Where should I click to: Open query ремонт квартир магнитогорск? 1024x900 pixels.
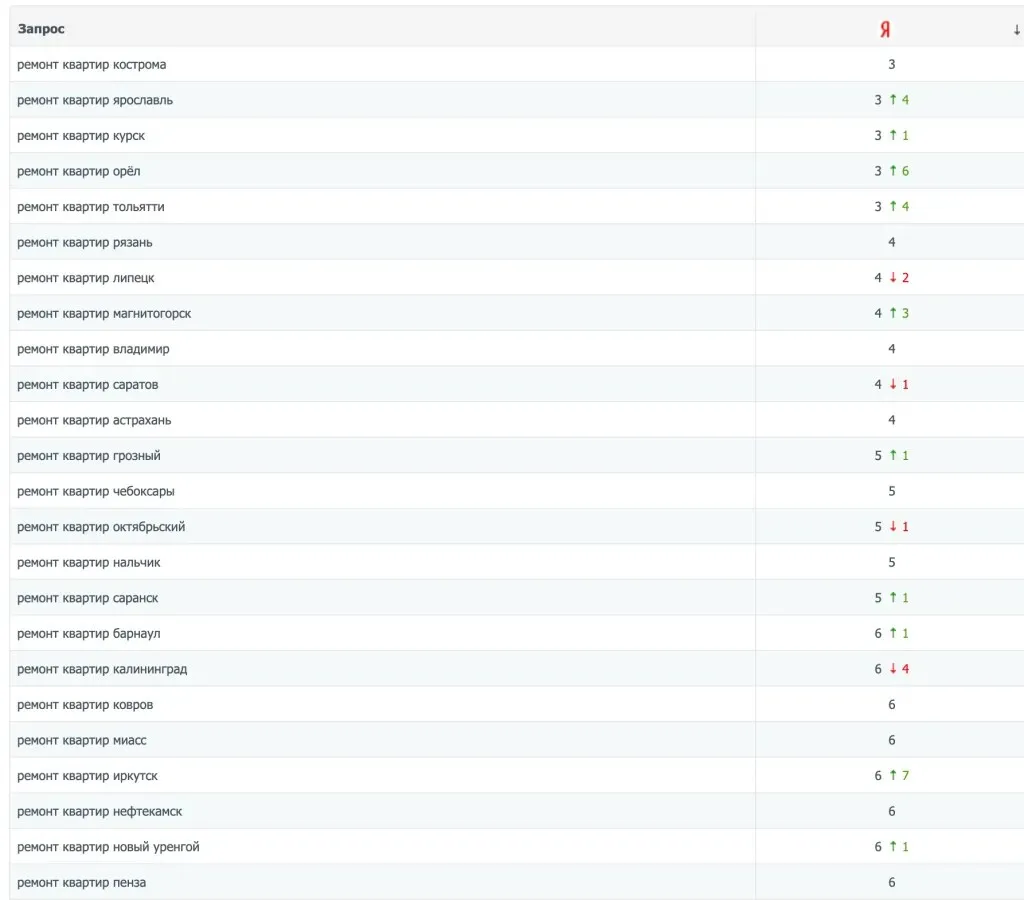[104, 313]
